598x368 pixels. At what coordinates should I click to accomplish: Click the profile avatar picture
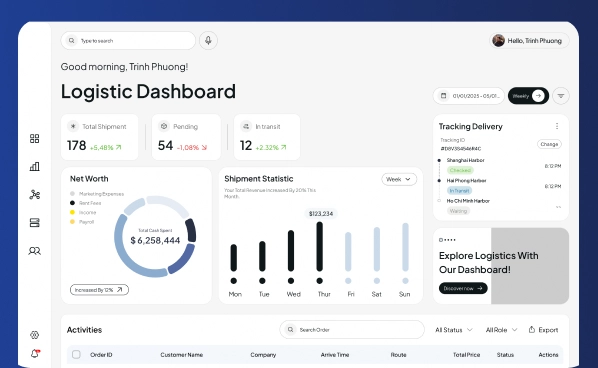(498, 40)
